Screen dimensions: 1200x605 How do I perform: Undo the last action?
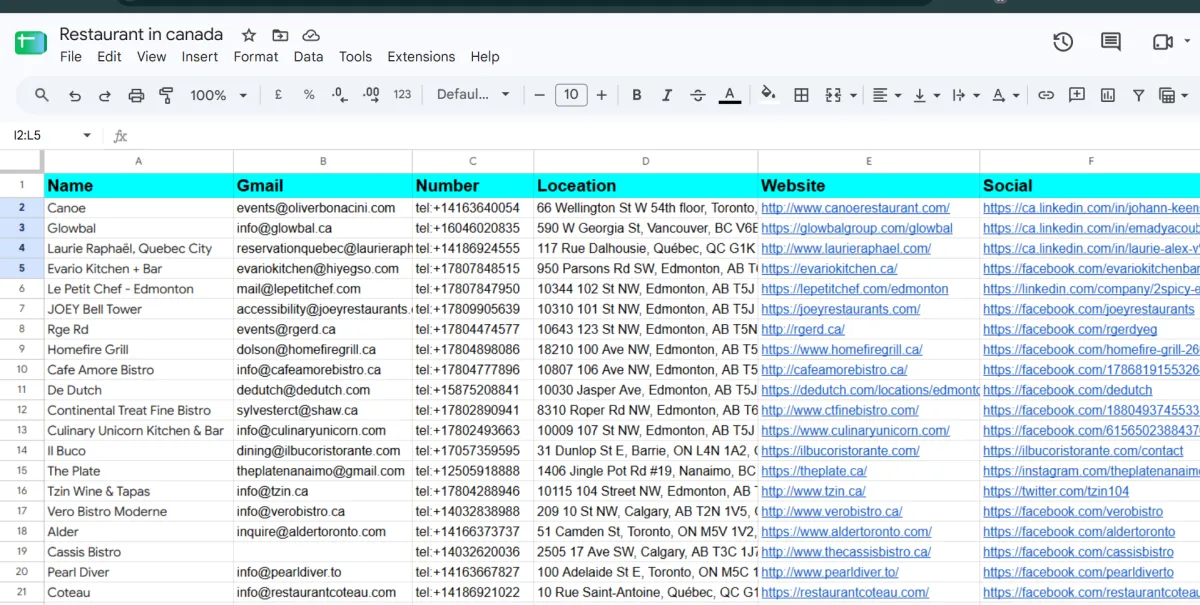tap(75, 95)
